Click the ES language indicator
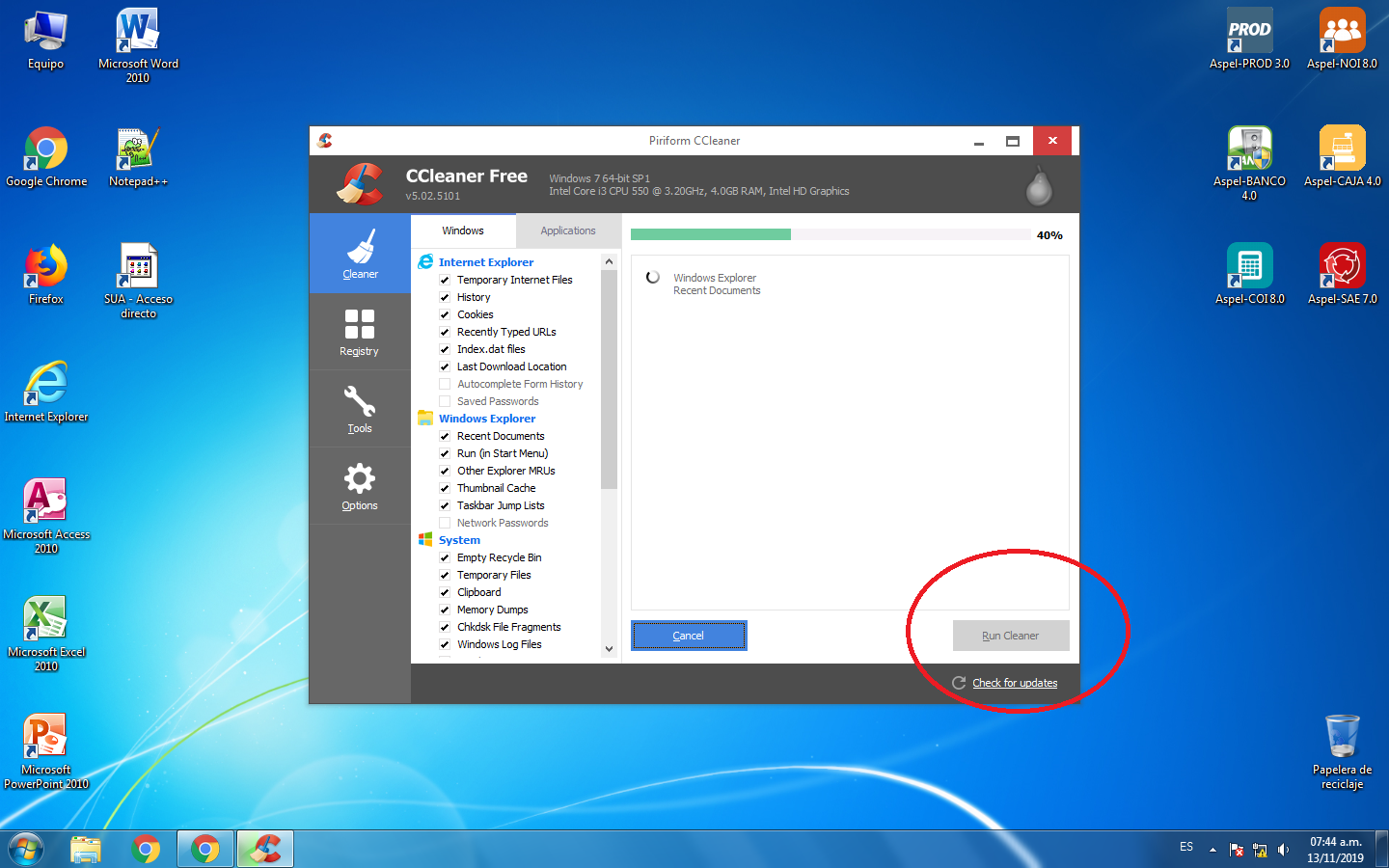Screen dimensions: 1389x868 point(1186,847)
